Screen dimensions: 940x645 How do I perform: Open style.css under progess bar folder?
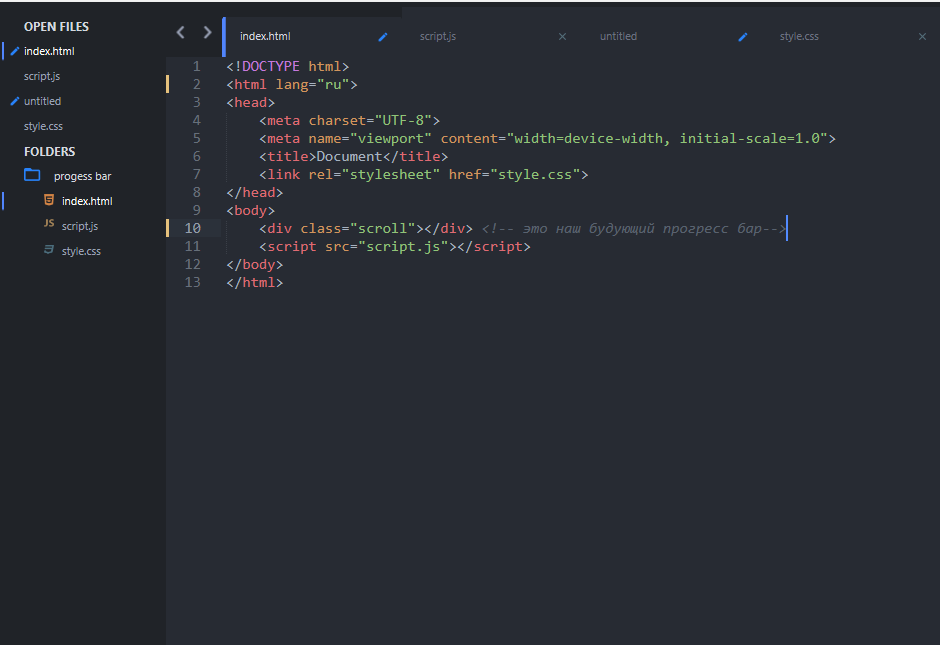point(81,251)
